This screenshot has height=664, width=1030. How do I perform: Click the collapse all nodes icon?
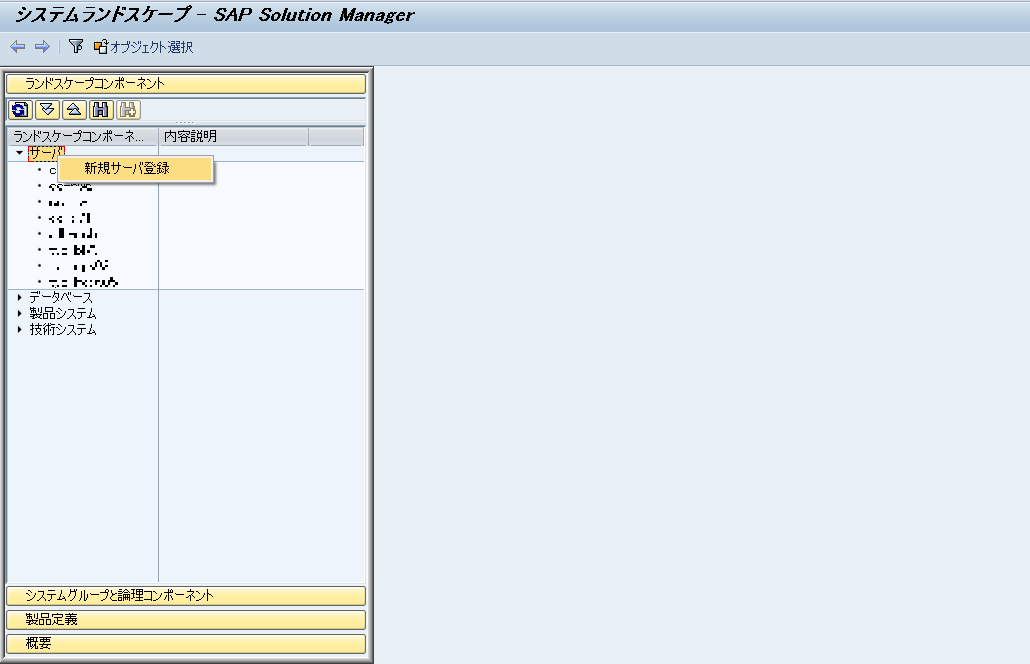pyautogui.click(x=74, y=110)
